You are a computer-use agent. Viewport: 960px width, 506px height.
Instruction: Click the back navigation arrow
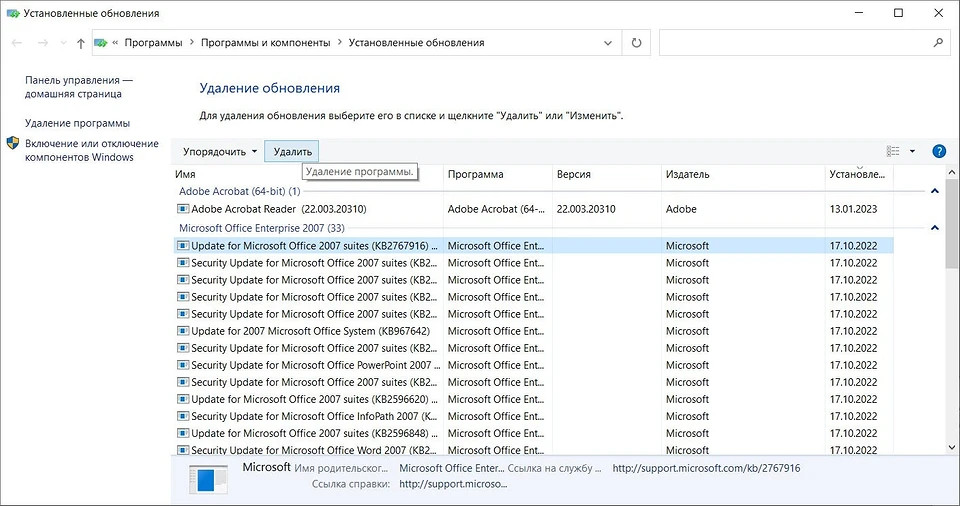(17, 44)
